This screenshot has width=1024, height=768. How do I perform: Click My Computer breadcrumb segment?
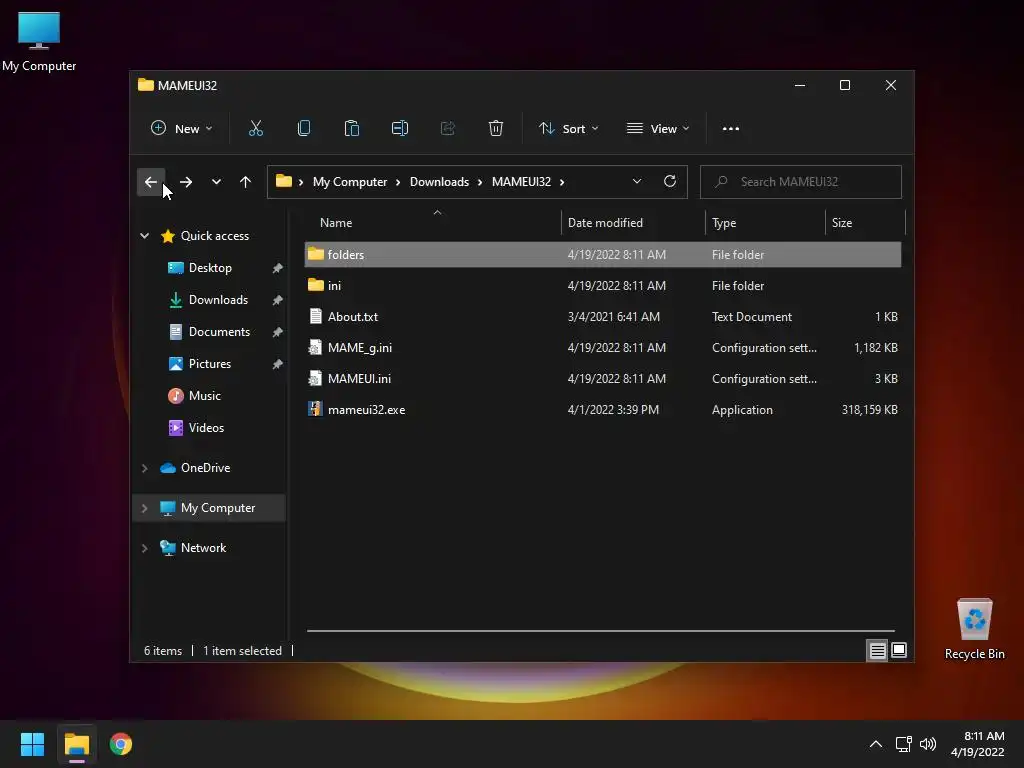(x=350, y=182)
